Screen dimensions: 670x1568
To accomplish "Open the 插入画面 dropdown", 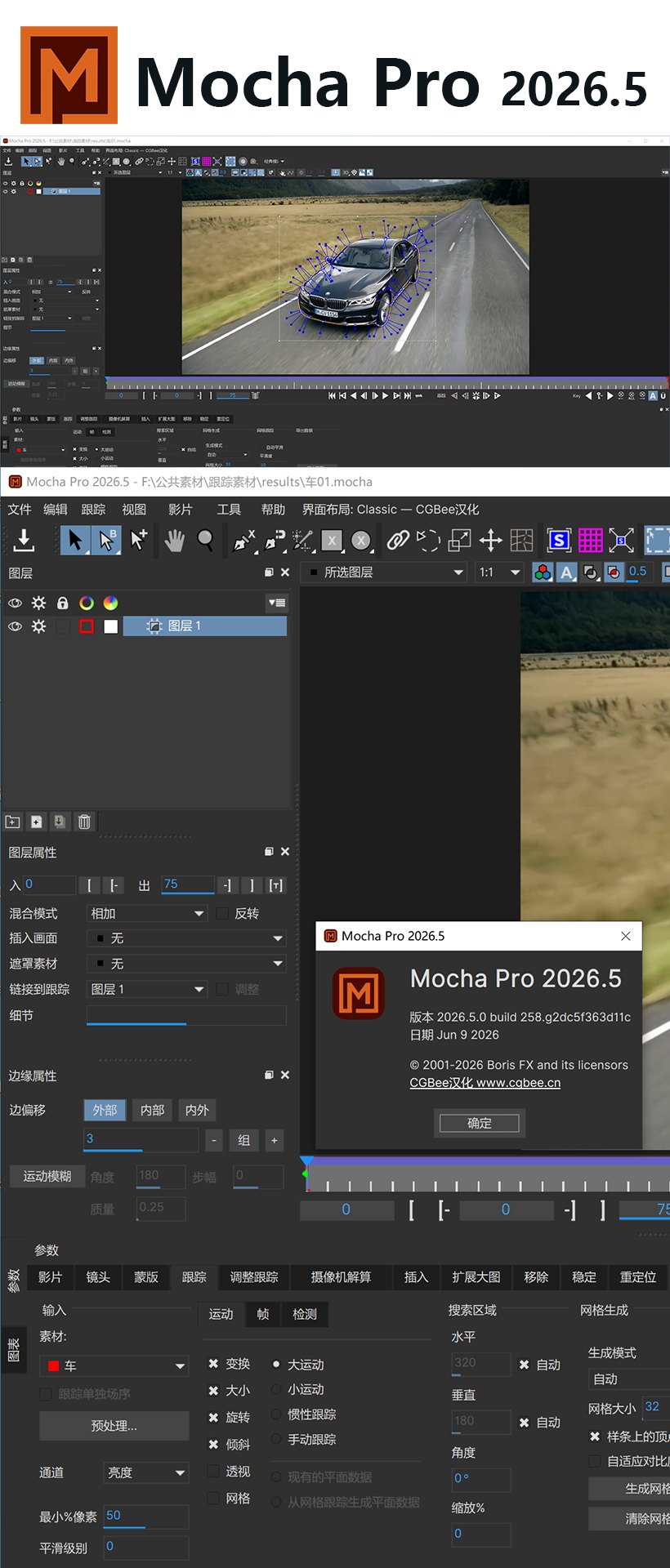I will (x=186, y=939).
